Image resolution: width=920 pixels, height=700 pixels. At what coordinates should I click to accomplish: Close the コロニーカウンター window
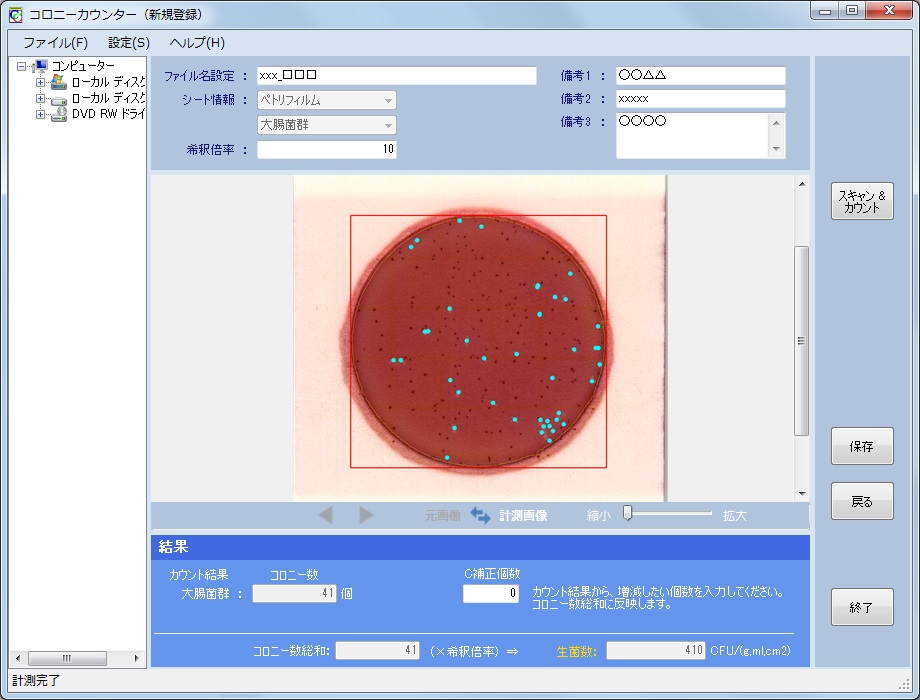(889, 11)
